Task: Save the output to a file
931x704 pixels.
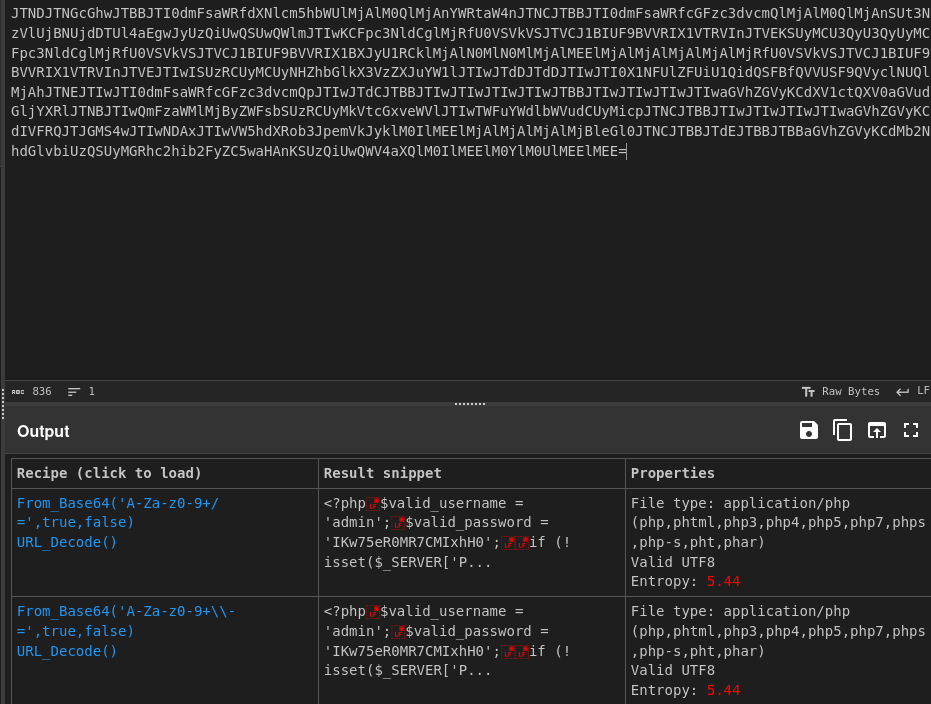Action: point(809,430)
